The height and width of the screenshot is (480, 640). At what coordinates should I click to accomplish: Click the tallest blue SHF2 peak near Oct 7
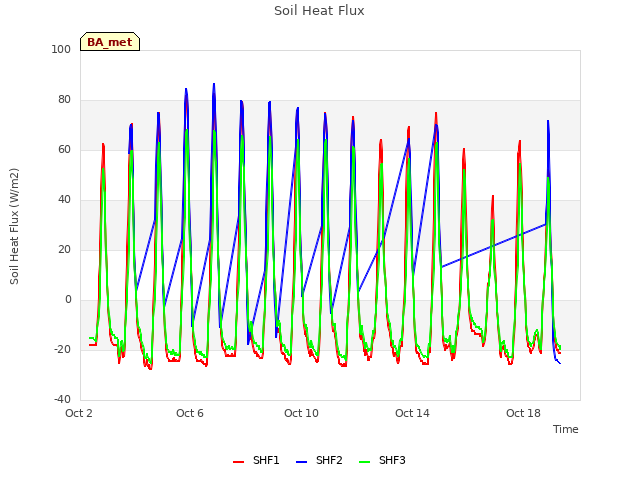[214, 84]
